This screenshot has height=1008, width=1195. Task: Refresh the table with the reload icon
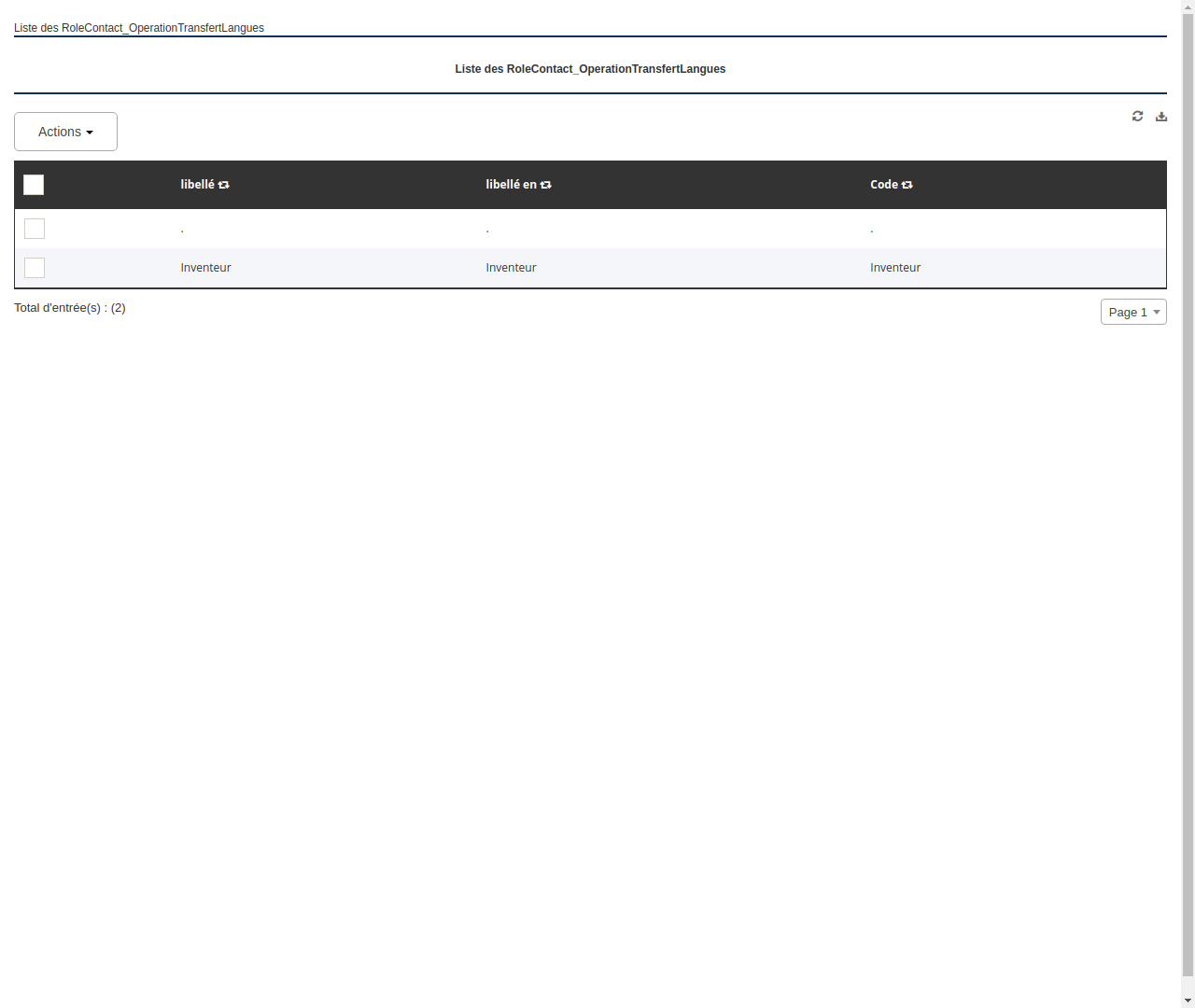(x=1137, y=116)
